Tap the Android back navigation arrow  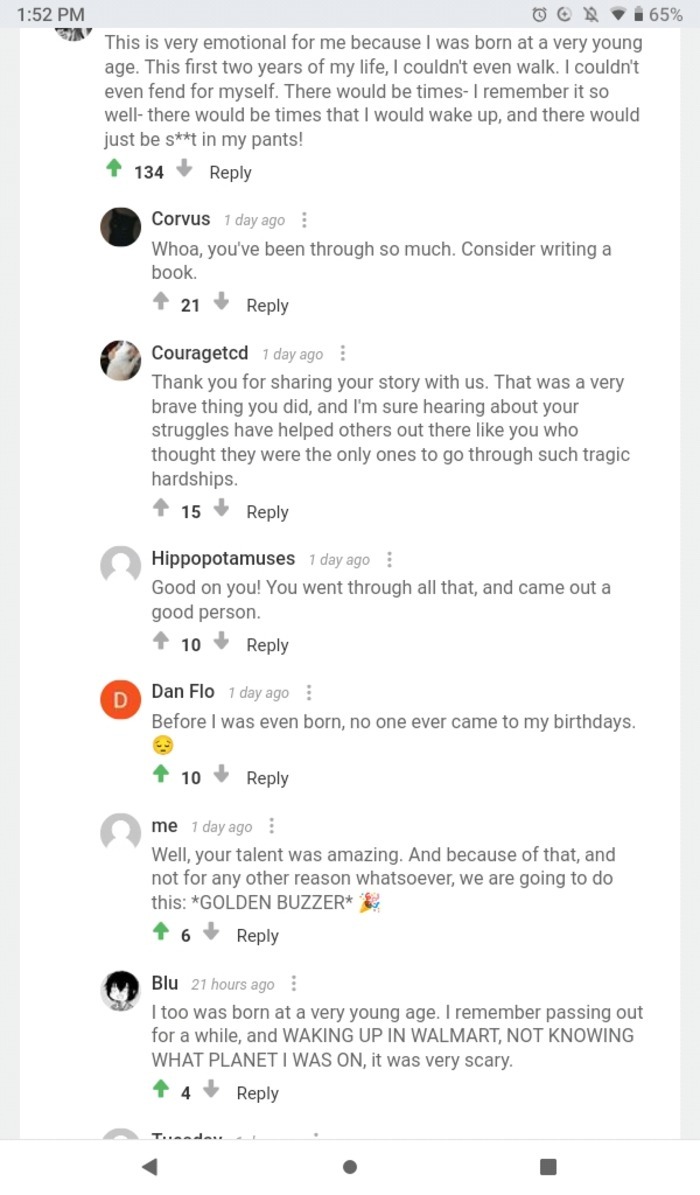(150, 1166)
